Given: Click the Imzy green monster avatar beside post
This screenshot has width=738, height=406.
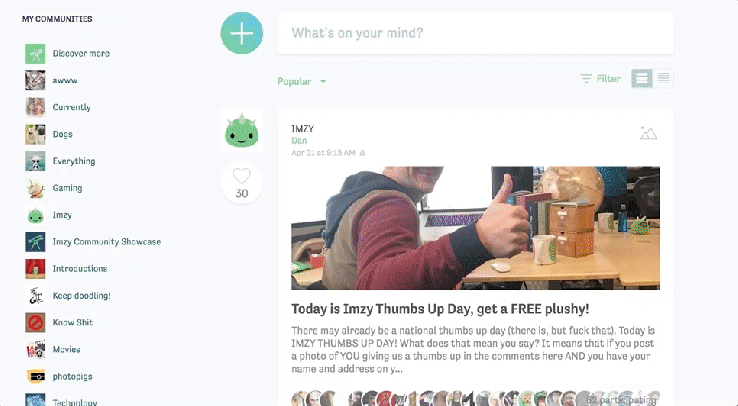Looking at the screenshot, I should coord(241,130).
